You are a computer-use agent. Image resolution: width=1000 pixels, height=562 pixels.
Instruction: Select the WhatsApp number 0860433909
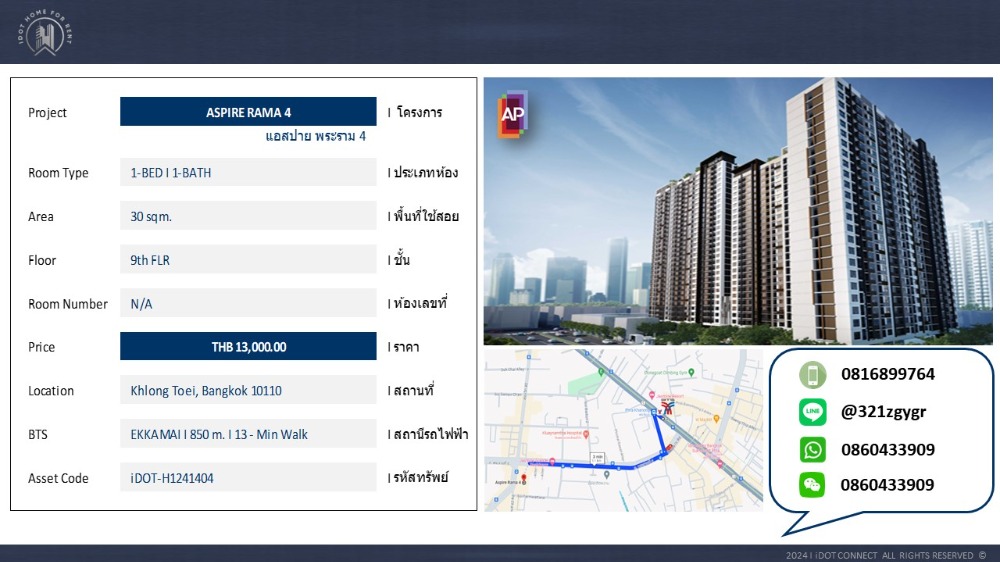(888, 450)
